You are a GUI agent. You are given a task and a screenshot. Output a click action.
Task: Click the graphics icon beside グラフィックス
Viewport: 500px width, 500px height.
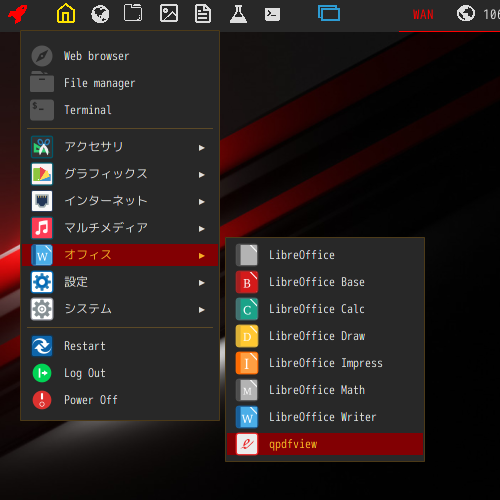click(x=42, y=174)
